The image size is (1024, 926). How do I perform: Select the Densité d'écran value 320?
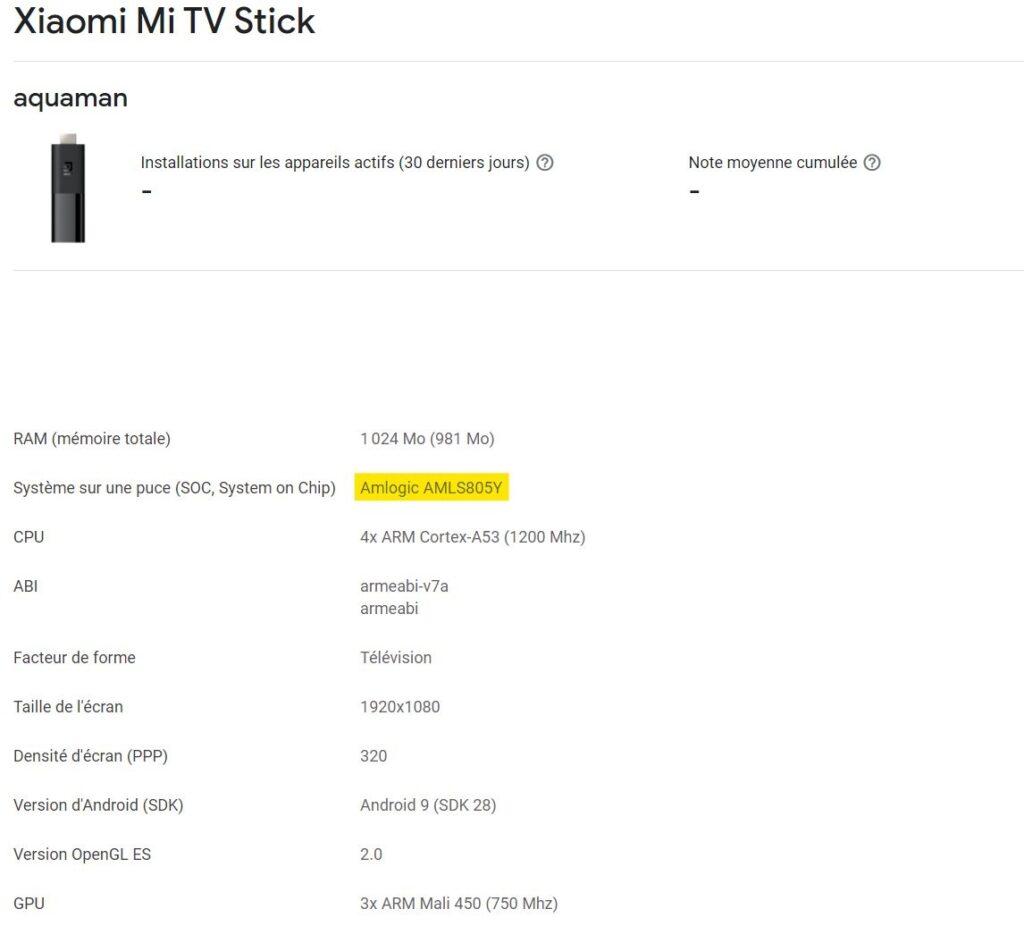click(372, 755)
